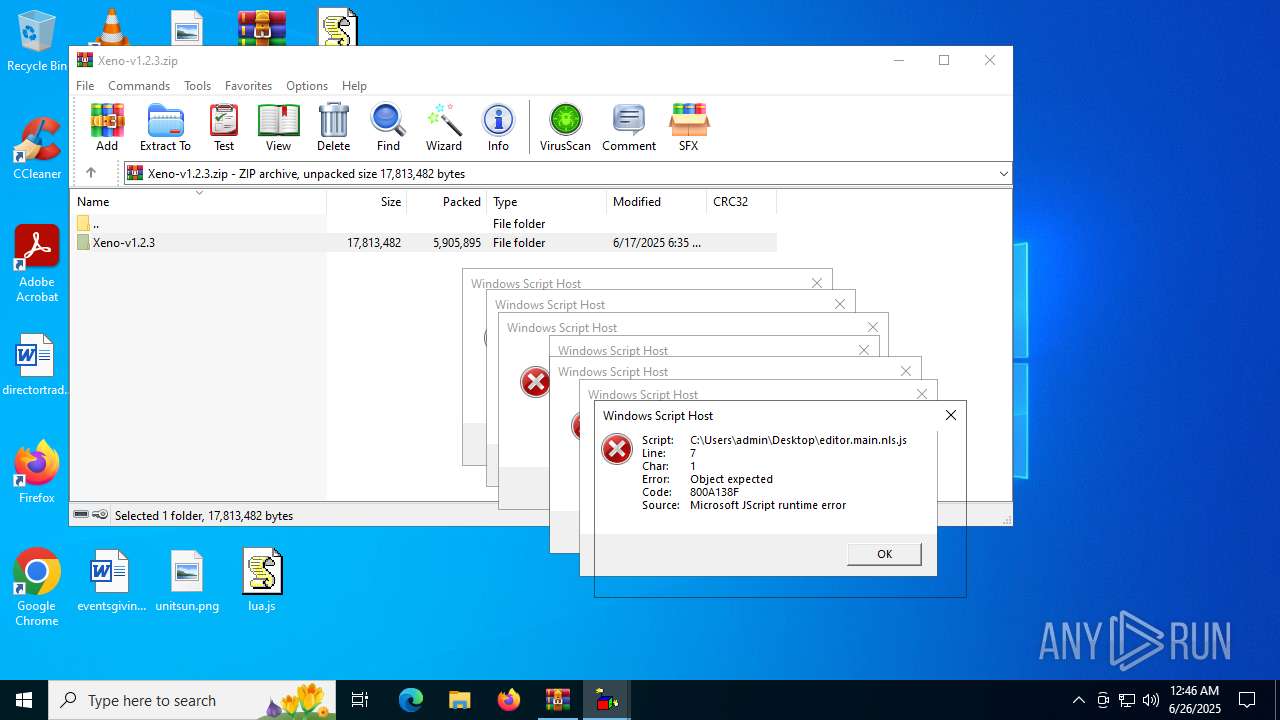The width and height of the screenshot is (1280, 720).
Task: Close the second Windows Script Host dialog behind
Action: pos(922,394)
